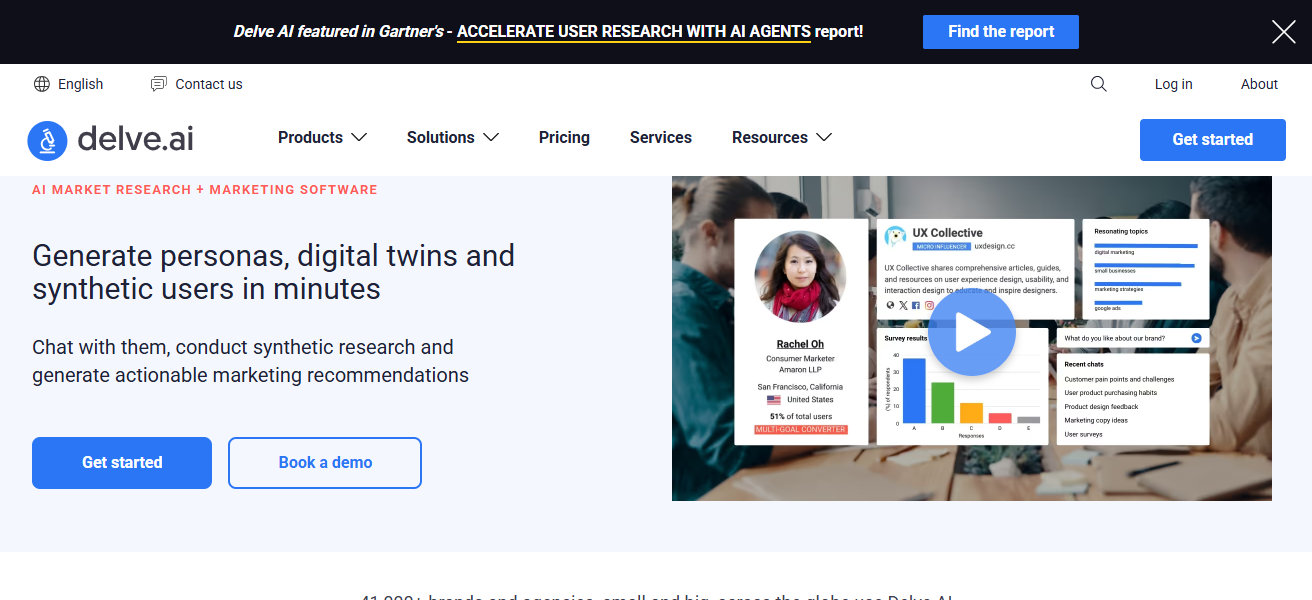Click the Recent chats heading
The width and height of the screenshot is (1312, 600).
click(1084, 364)
